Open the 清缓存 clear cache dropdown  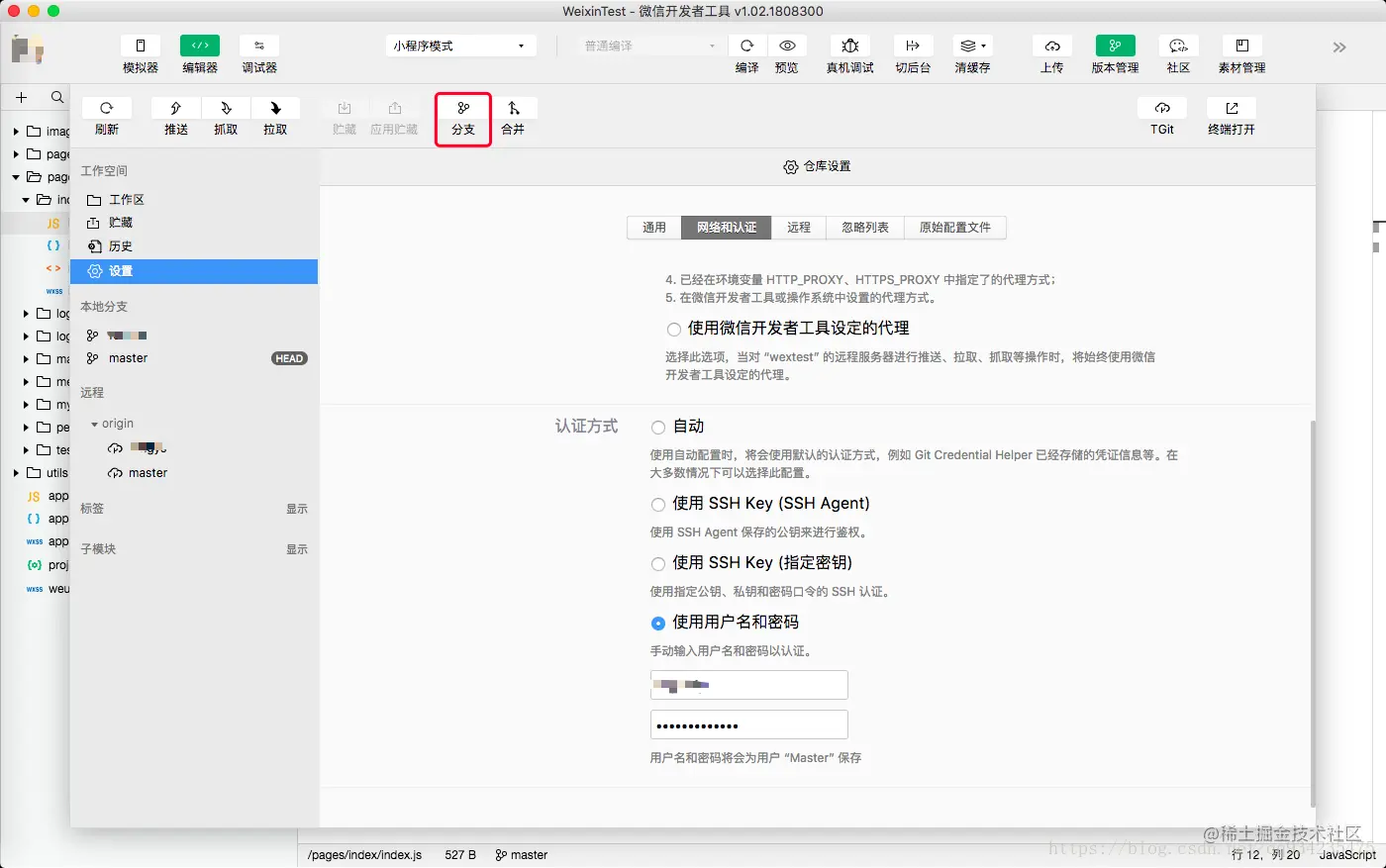point(972,47)
